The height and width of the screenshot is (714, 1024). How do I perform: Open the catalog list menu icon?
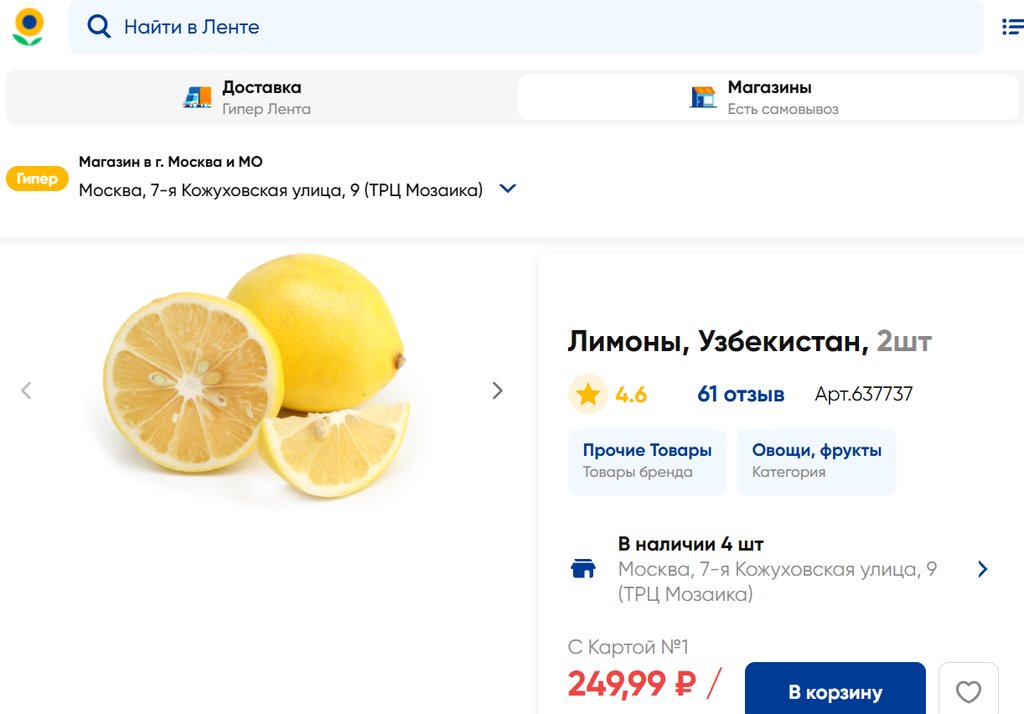coord(1012,27)
